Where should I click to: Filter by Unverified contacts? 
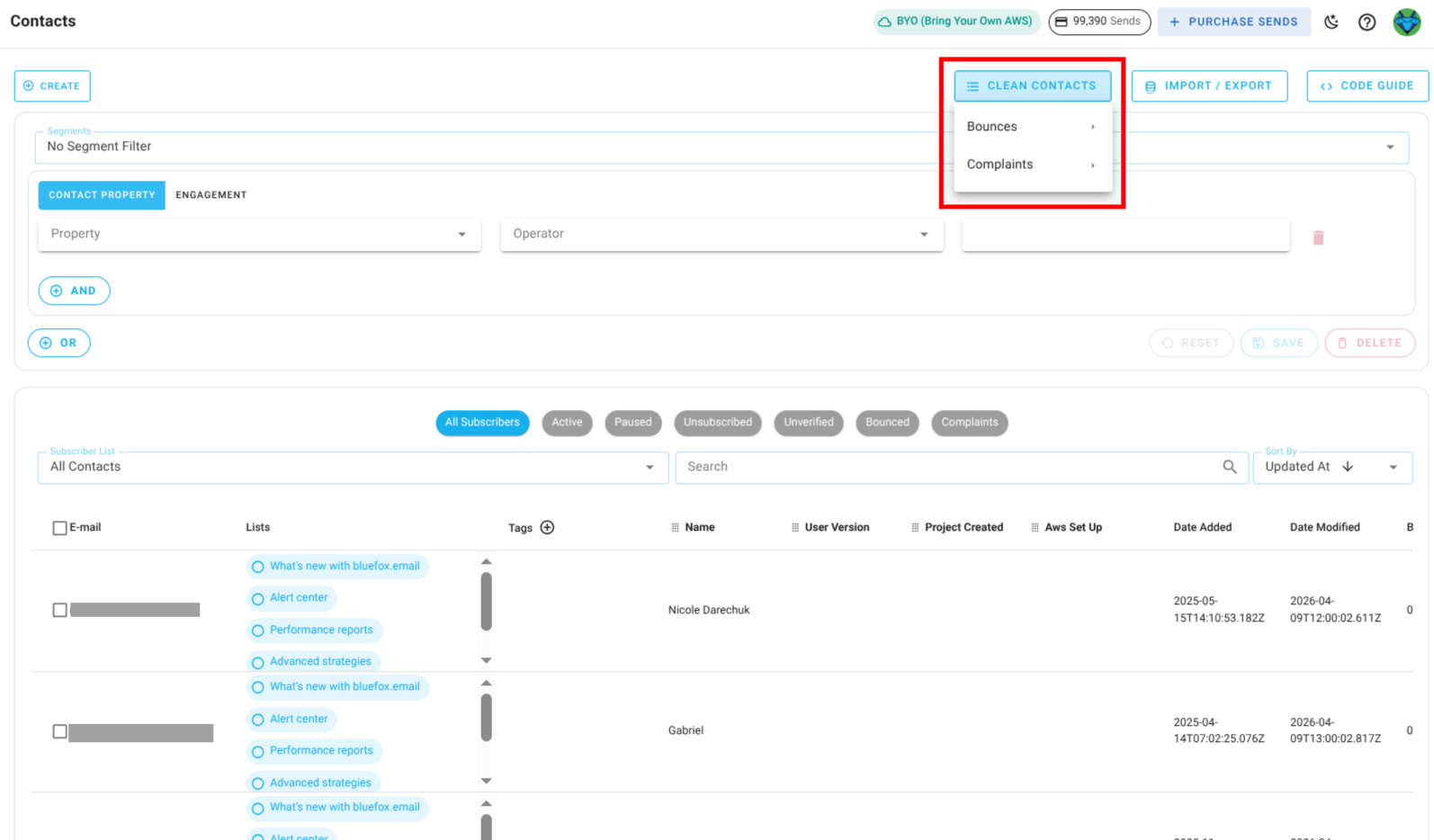(x=809, y=423)
